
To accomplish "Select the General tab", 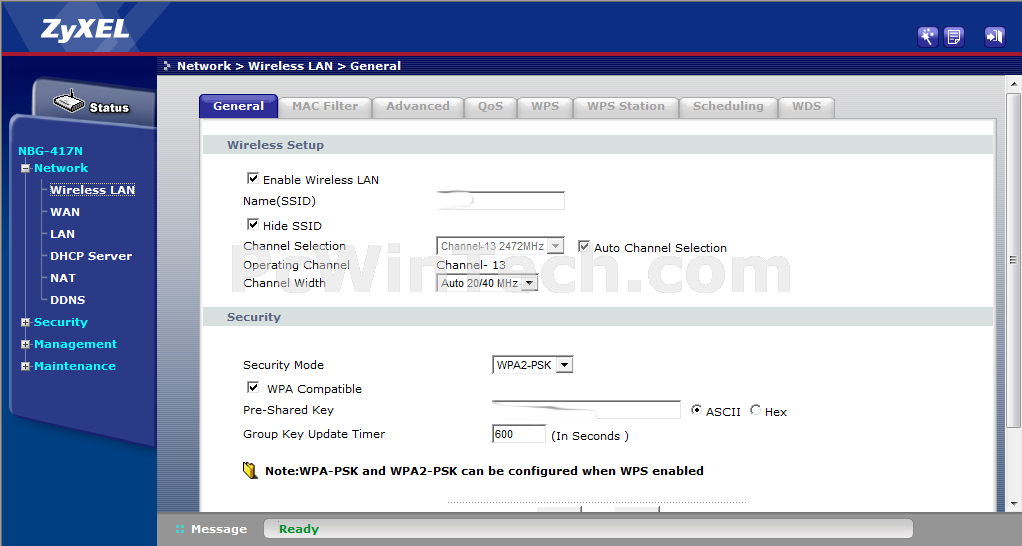I will (239, 106).
